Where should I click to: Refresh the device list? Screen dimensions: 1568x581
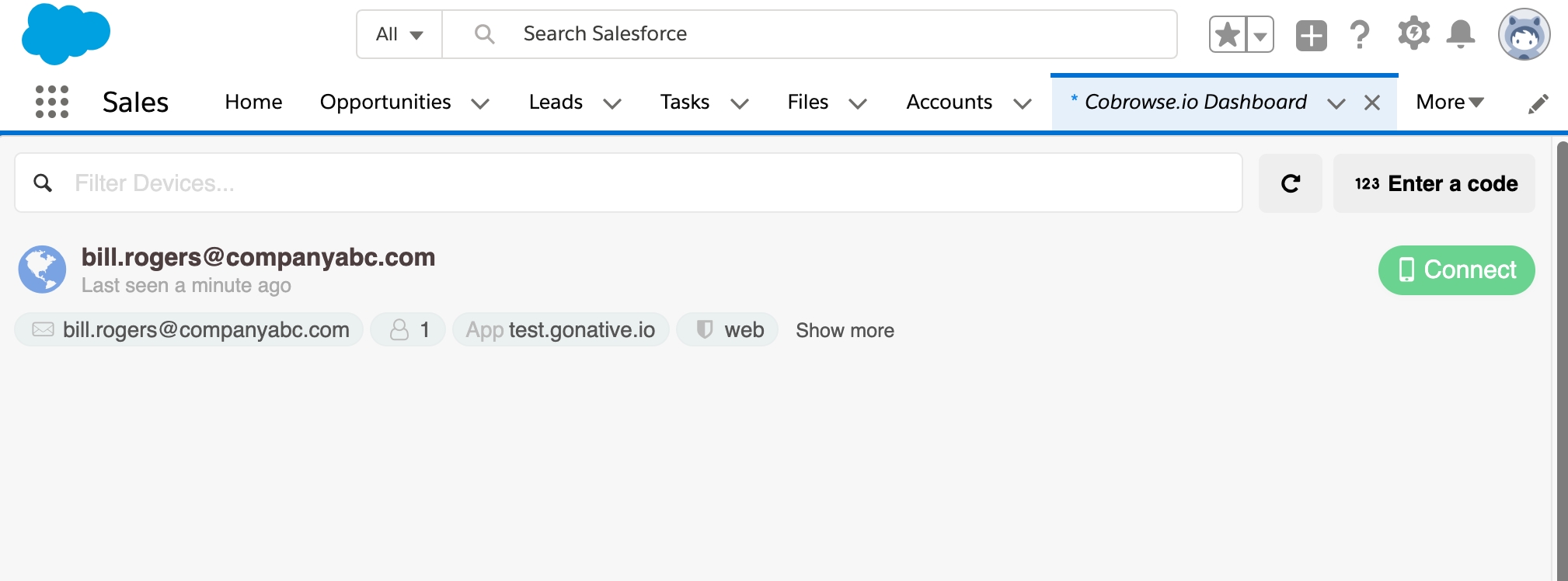[1291, 183]
